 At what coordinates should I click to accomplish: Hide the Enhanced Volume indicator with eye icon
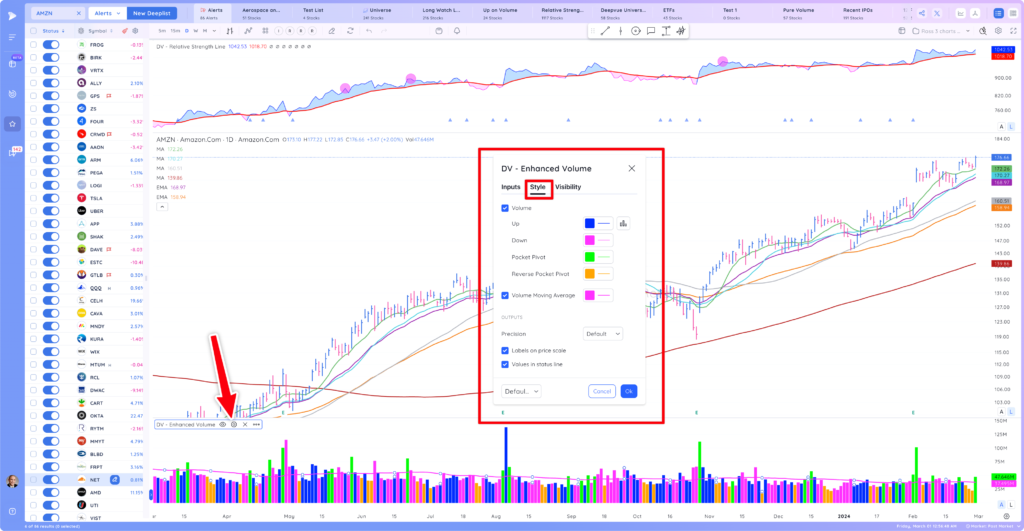pyautogui.click(x=223, y=425)
